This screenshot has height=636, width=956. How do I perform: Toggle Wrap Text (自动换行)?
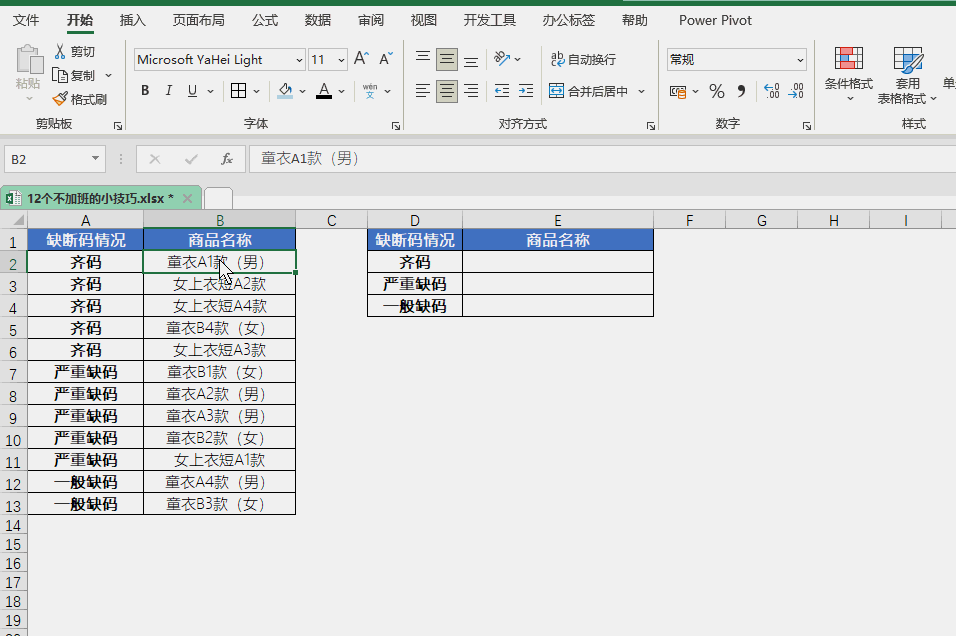coord(584,60)
